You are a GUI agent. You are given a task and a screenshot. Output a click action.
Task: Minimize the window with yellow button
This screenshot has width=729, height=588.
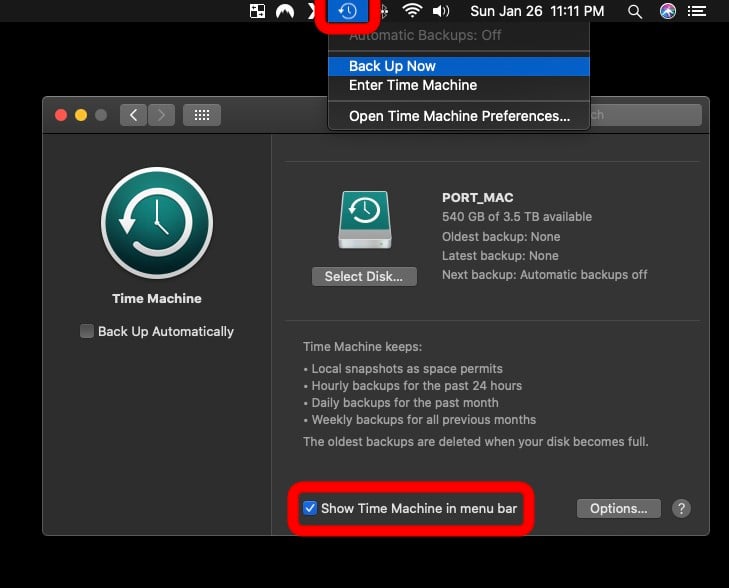pyautogui.click(x=81, y=115)
